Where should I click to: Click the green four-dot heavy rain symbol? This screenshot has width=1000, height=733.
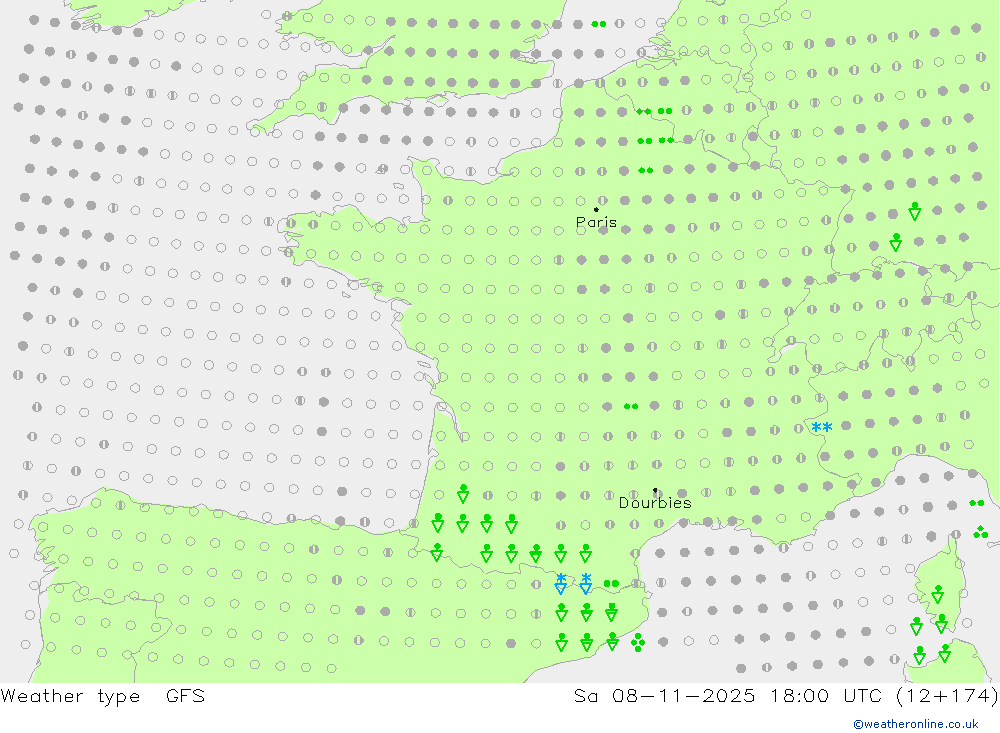[637, 642]
